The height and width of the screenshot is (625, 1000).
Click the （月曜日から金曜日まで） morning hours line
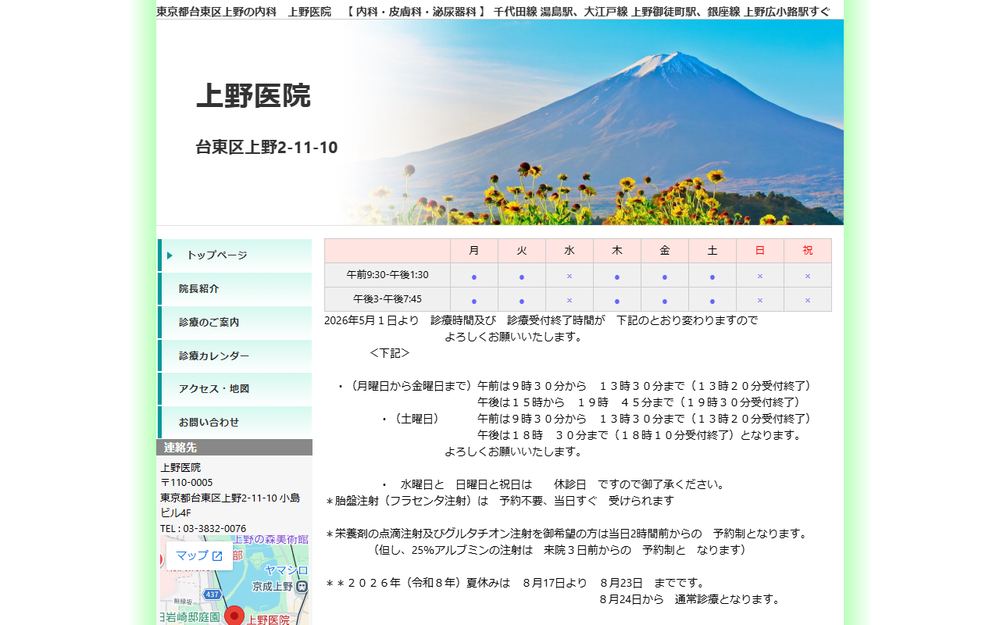(576, 386)
